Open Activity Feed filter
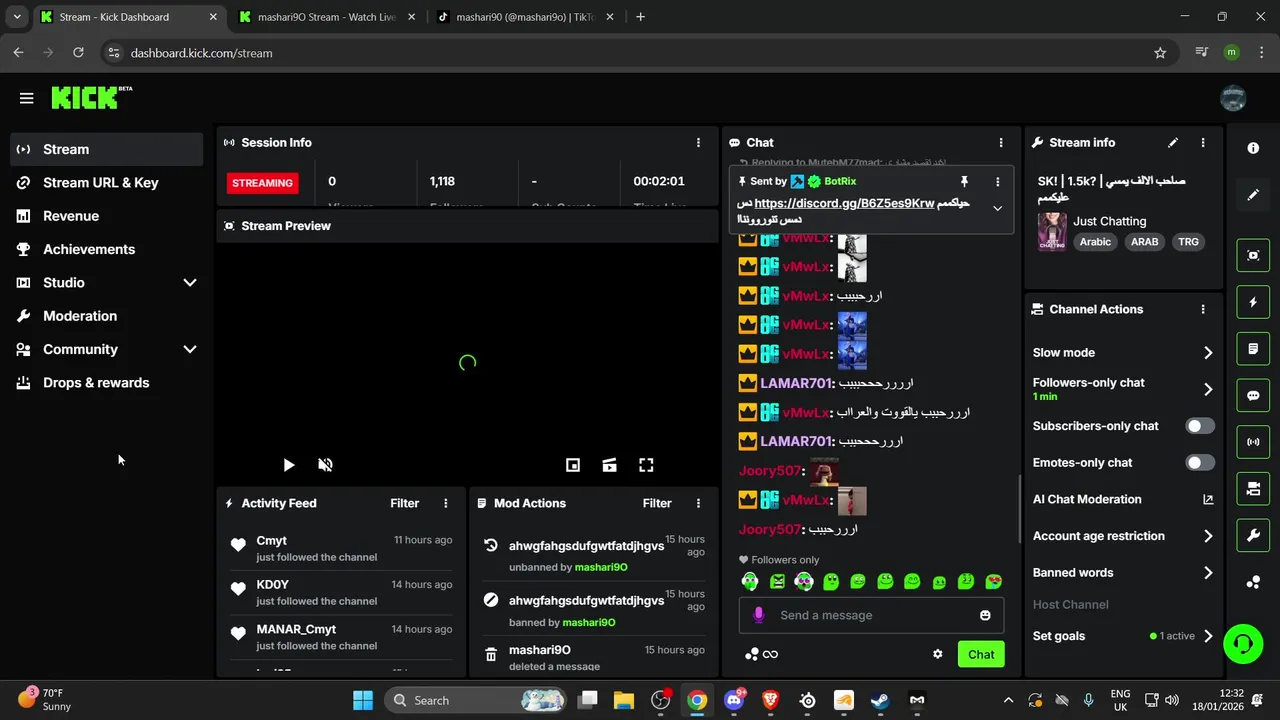Screen dimensions: 1280x720 tap(405, 503)
